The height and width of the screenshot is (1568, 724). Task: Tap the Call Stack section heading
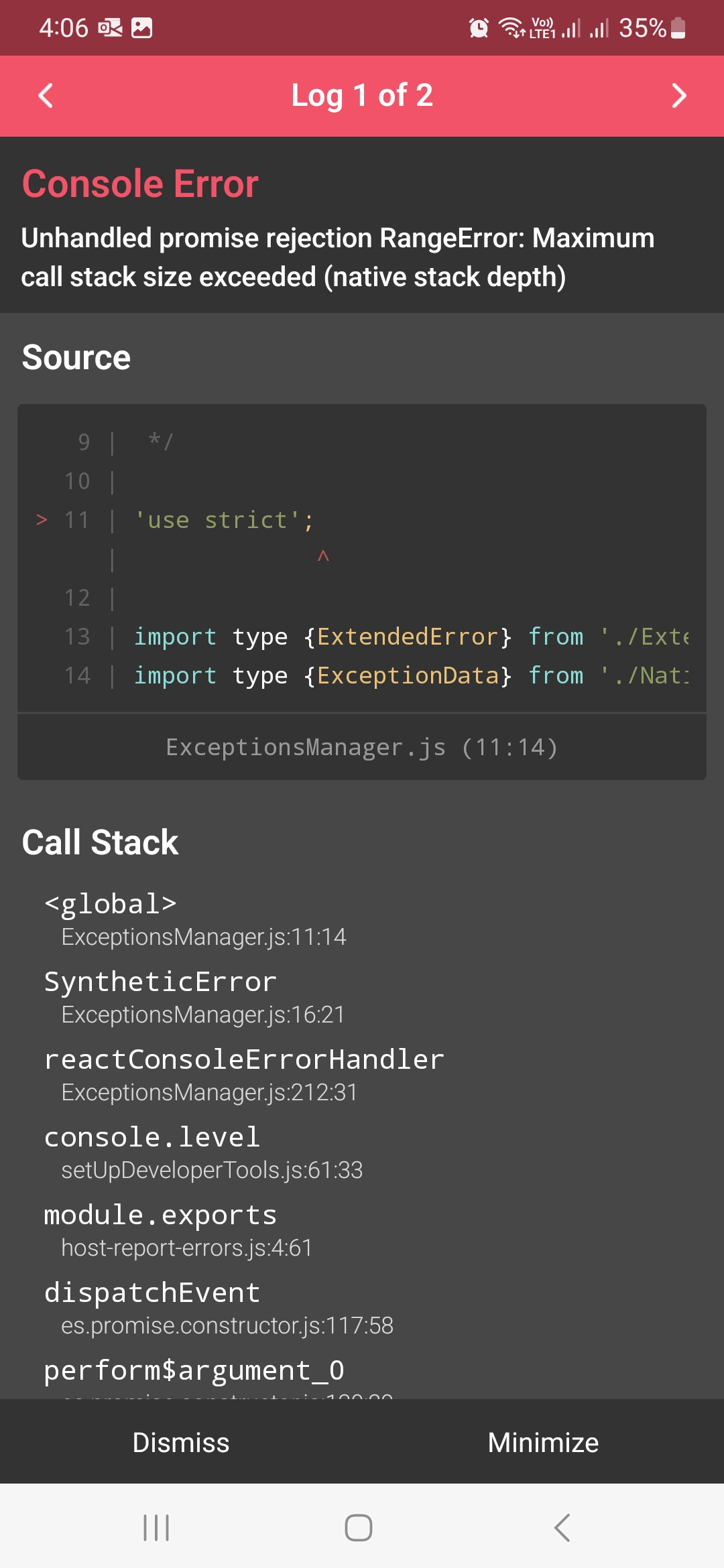pyautogui.click(x=100, y=842)
